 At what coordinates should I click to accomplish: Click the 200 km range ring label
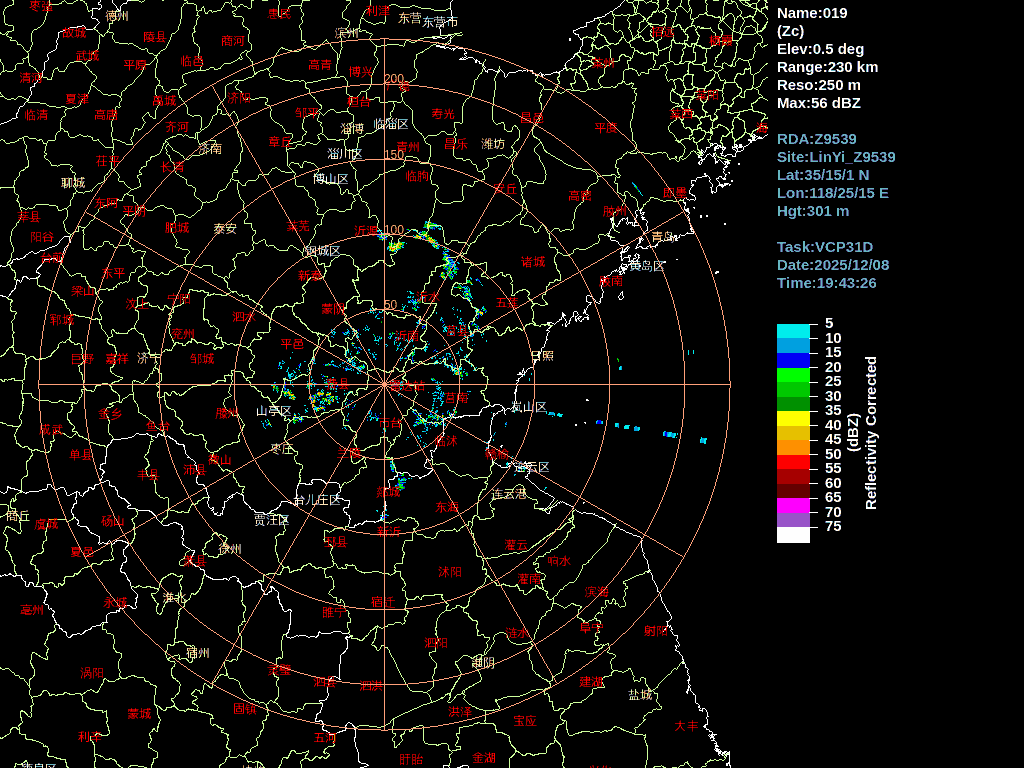tap(393, 79)
